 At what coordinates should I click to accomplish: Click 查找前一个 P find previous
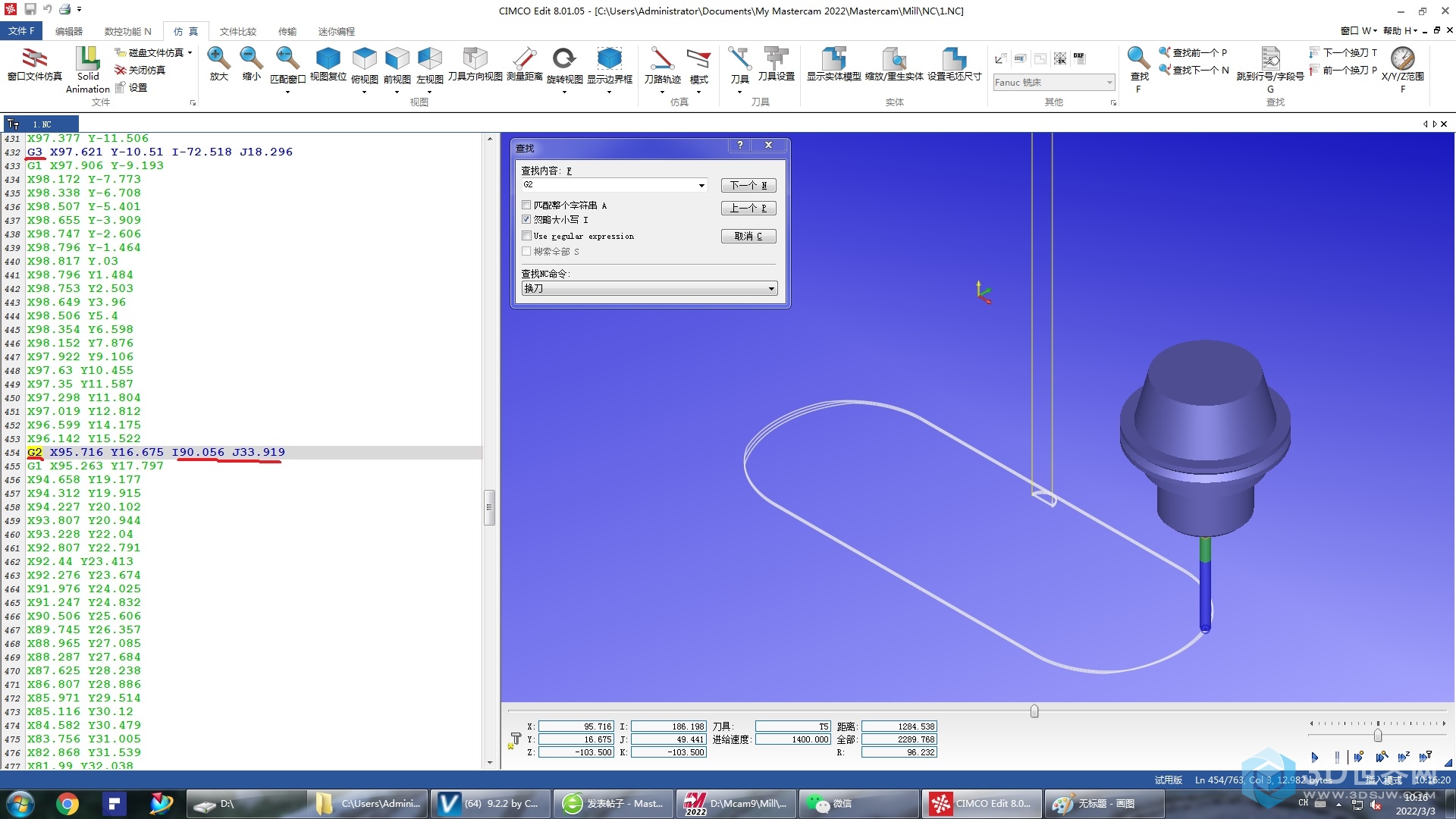1193,52
